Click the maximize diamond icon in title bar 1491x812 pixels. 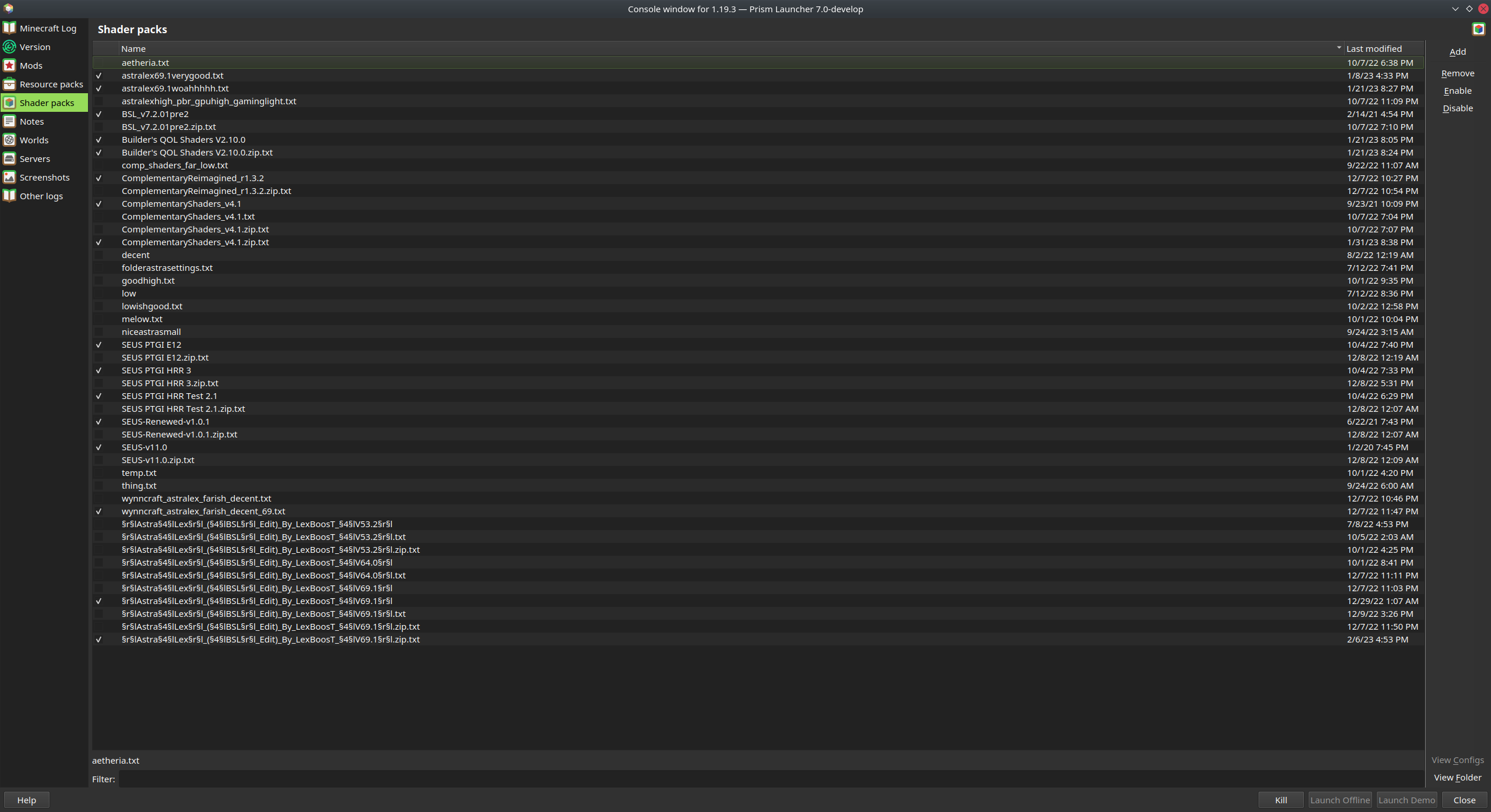click(1469, 9)
